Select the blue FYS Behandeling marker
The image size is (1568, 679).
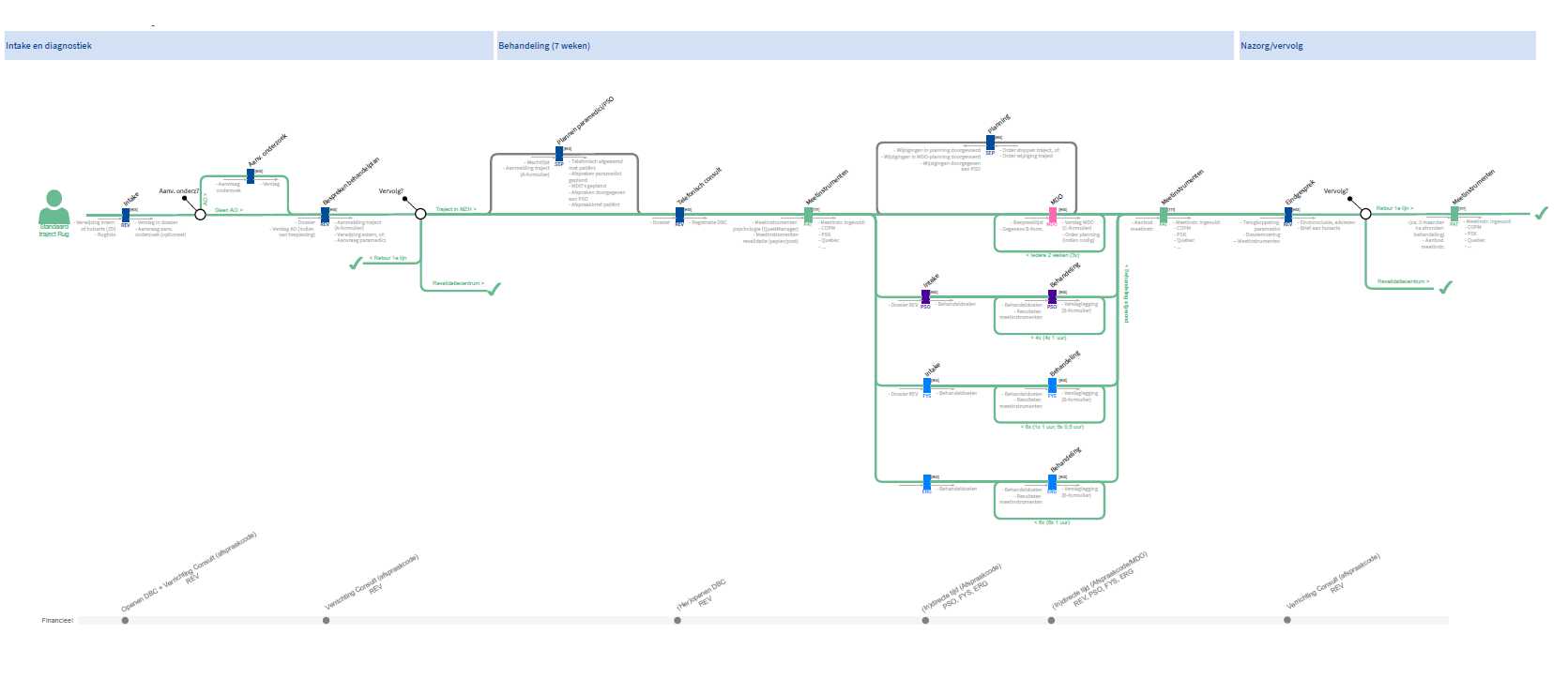click(x=1052, y=385)
